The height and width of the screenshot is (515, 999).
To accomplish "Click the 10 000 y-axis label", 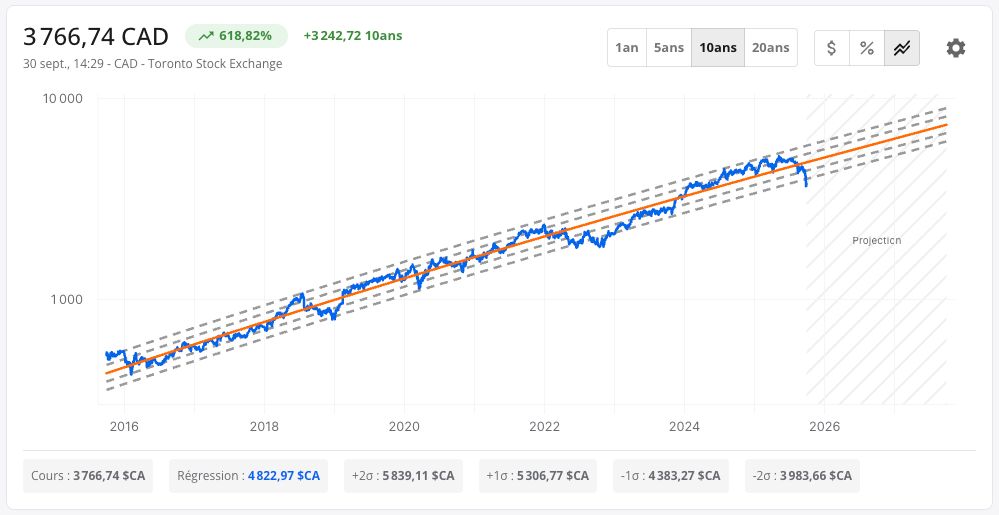I will [x=62, y=99].
